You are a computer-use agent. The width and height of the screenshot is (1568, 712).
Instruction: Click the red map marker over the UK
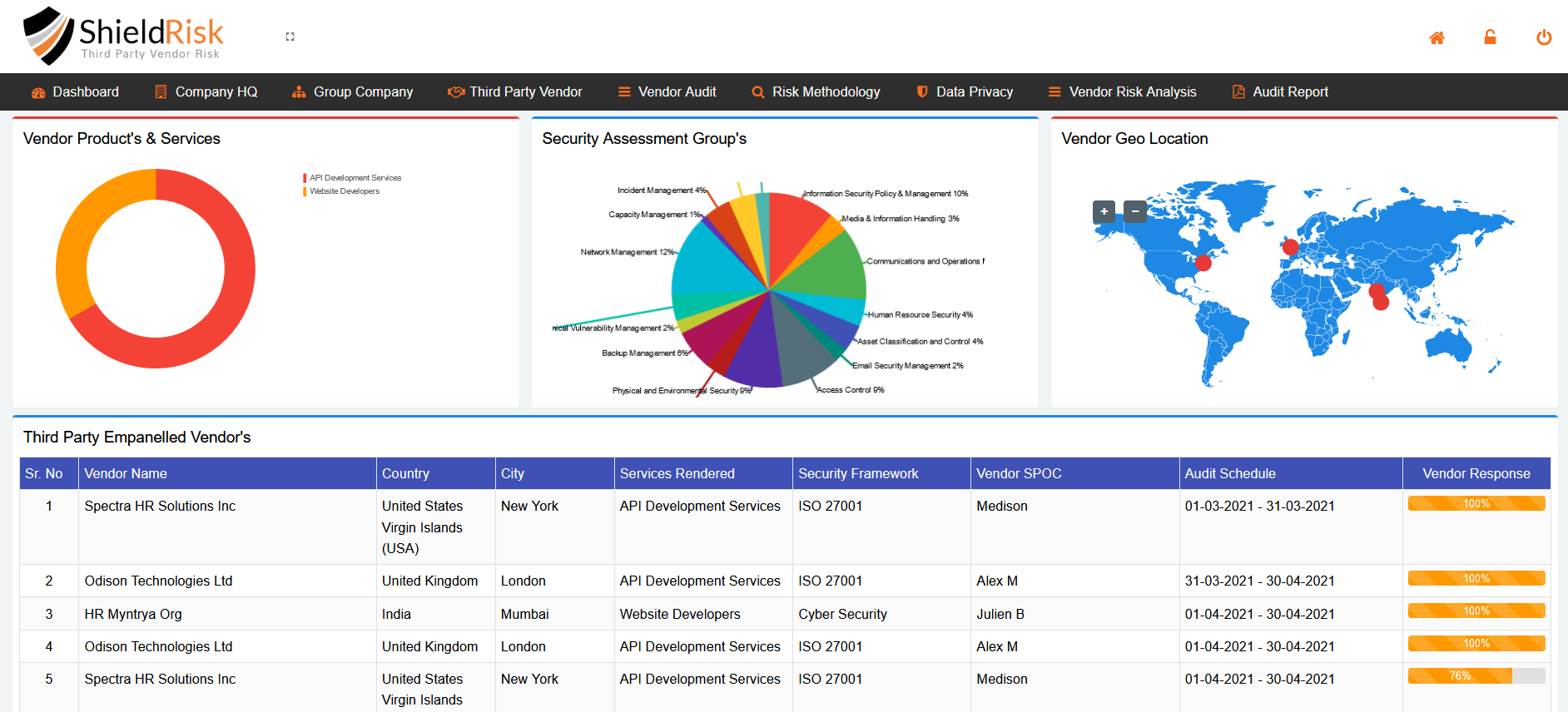tap(1290, 247)
